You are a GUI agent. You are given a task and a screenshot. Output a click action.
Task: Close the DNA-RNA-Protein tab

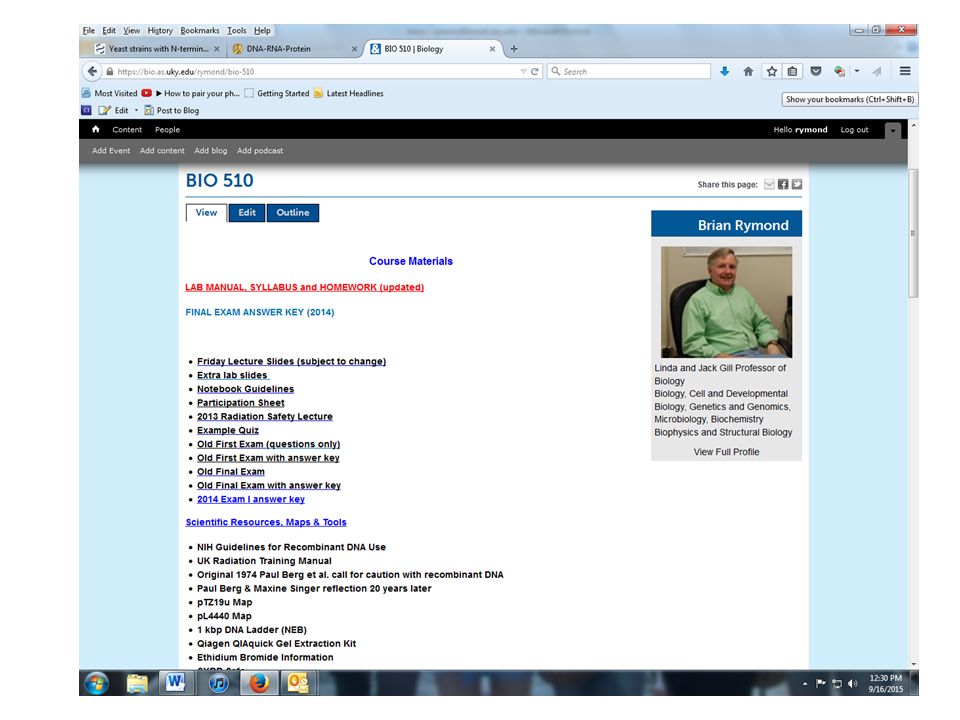(x=354, y=49)
